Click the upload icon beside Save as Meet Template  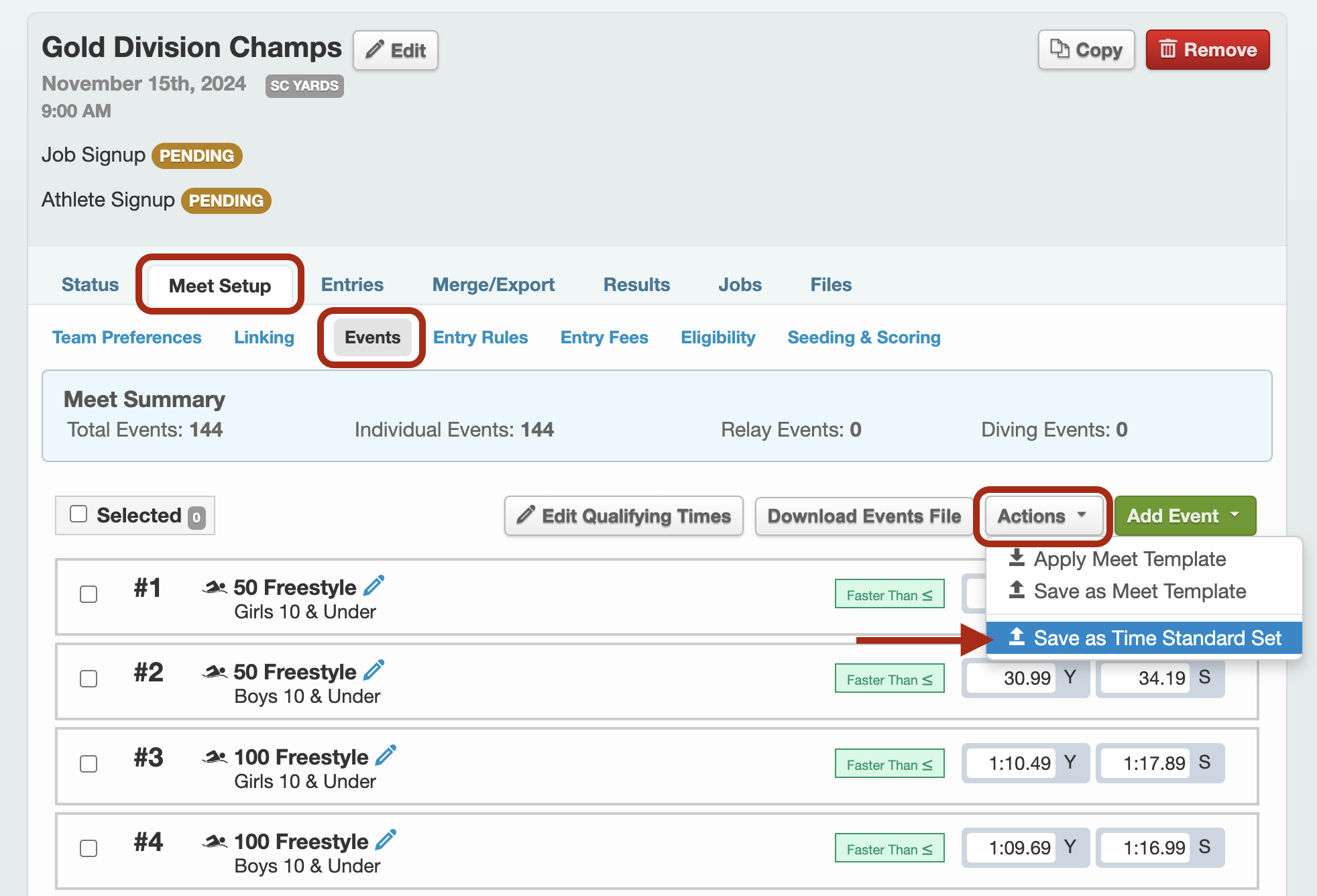click(1017, 590)
